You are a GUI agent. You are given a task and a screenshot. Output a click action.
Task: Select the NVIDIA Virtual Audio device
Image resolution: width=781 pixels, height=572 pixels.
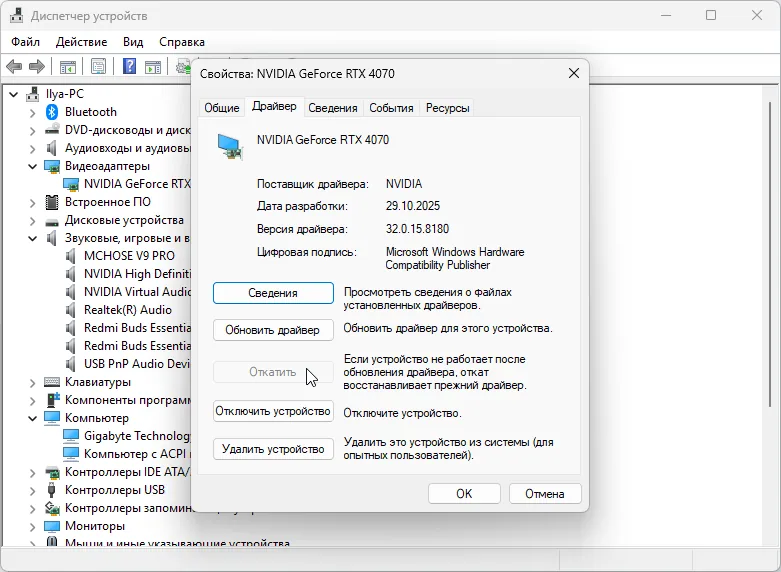click(137, 291)
